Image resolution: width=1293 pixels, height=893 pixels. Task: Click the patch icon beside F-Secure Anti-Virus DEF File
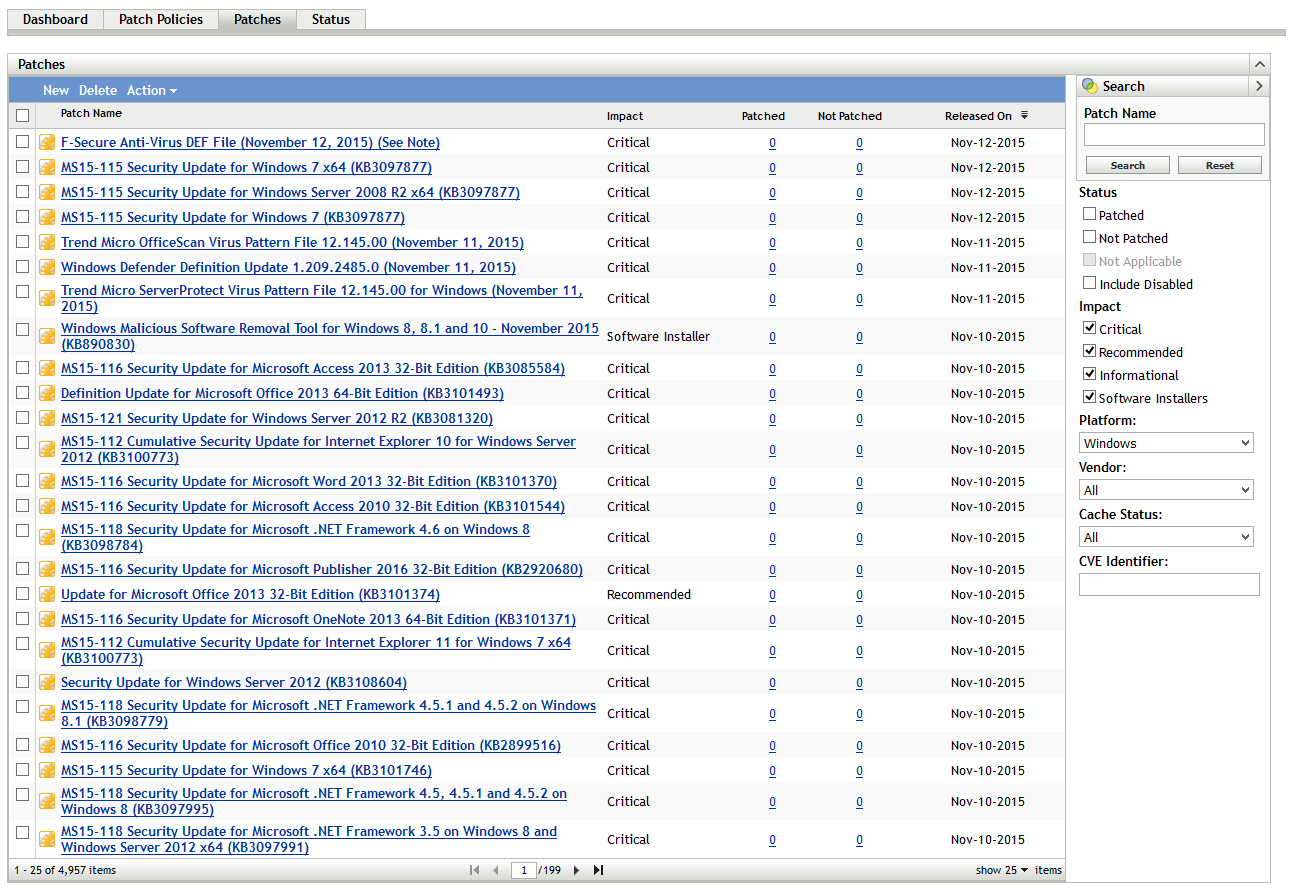coord(47,143)
